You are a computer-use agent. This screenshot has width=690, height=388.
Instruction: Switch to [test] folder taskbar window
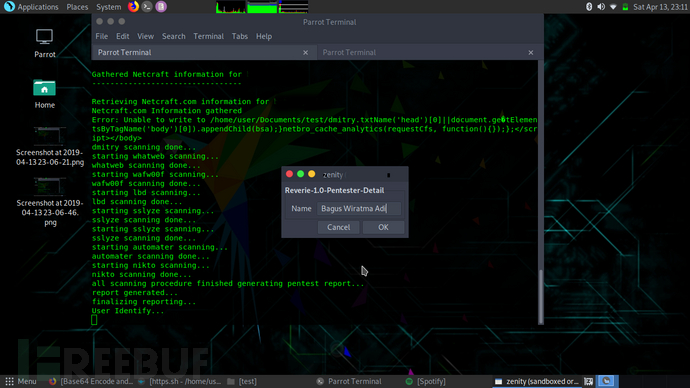click(242, 381)
